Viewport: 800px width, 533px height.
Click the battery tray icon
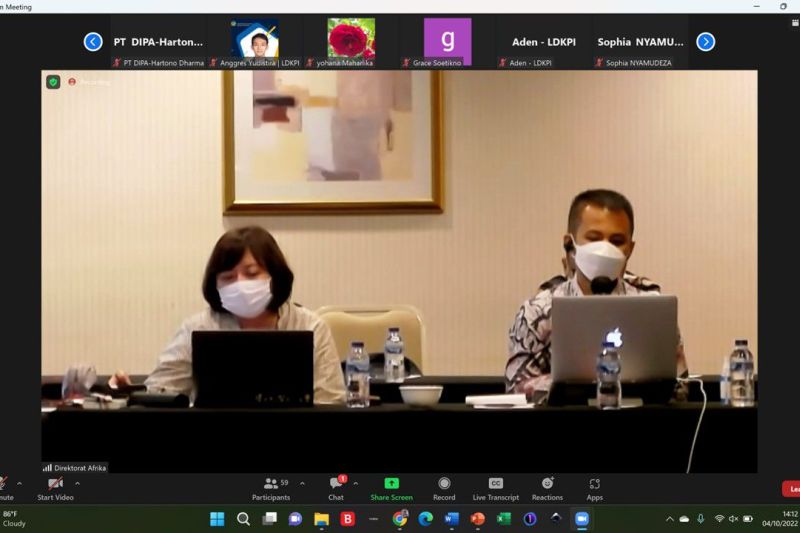[747, 519]
